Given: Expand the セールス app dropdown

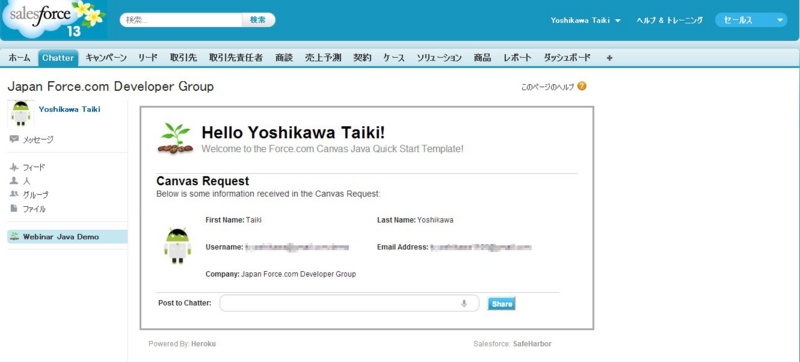Looking at the screenshot, I should 751,20.
